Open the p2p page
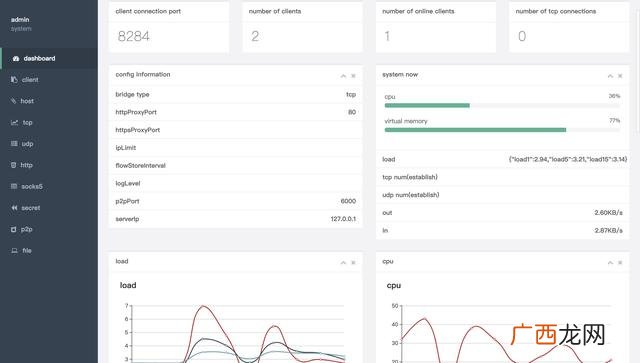 click(49, 229)
